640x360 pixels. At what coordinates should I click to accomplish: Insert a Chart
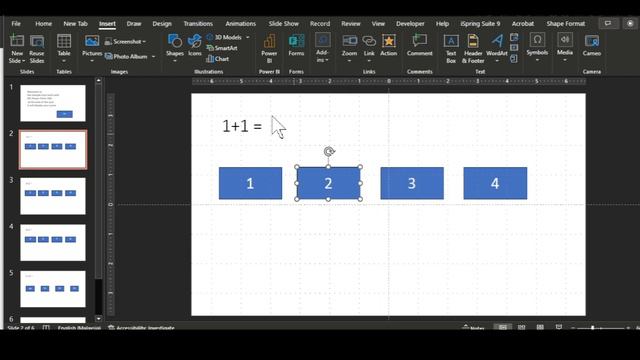[x=218, y=59]
